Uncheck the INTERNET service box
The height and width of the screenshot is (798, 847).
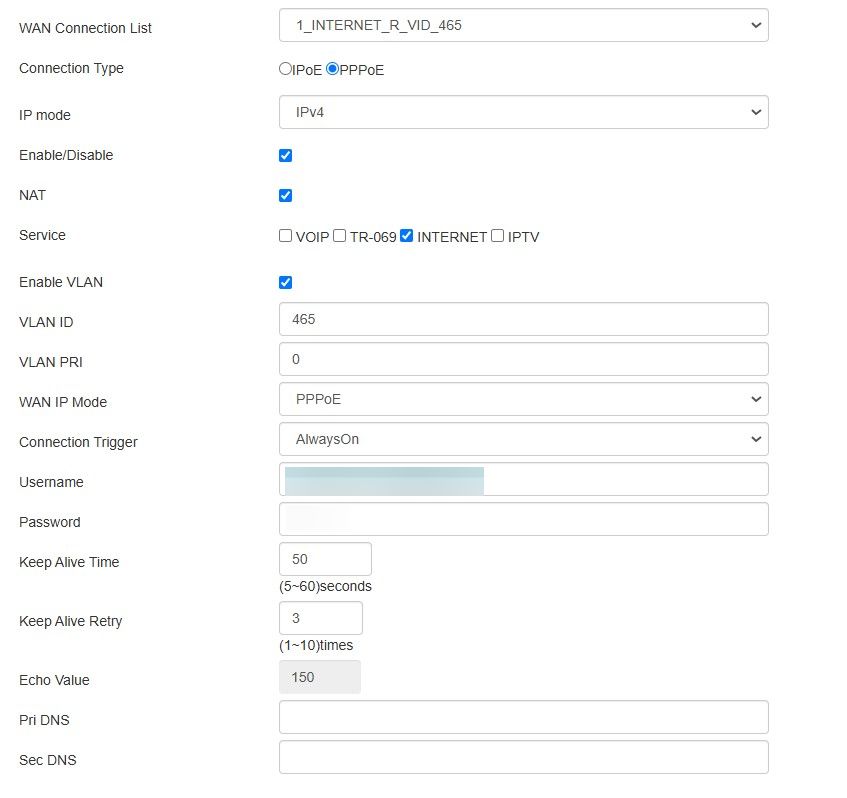406,236
